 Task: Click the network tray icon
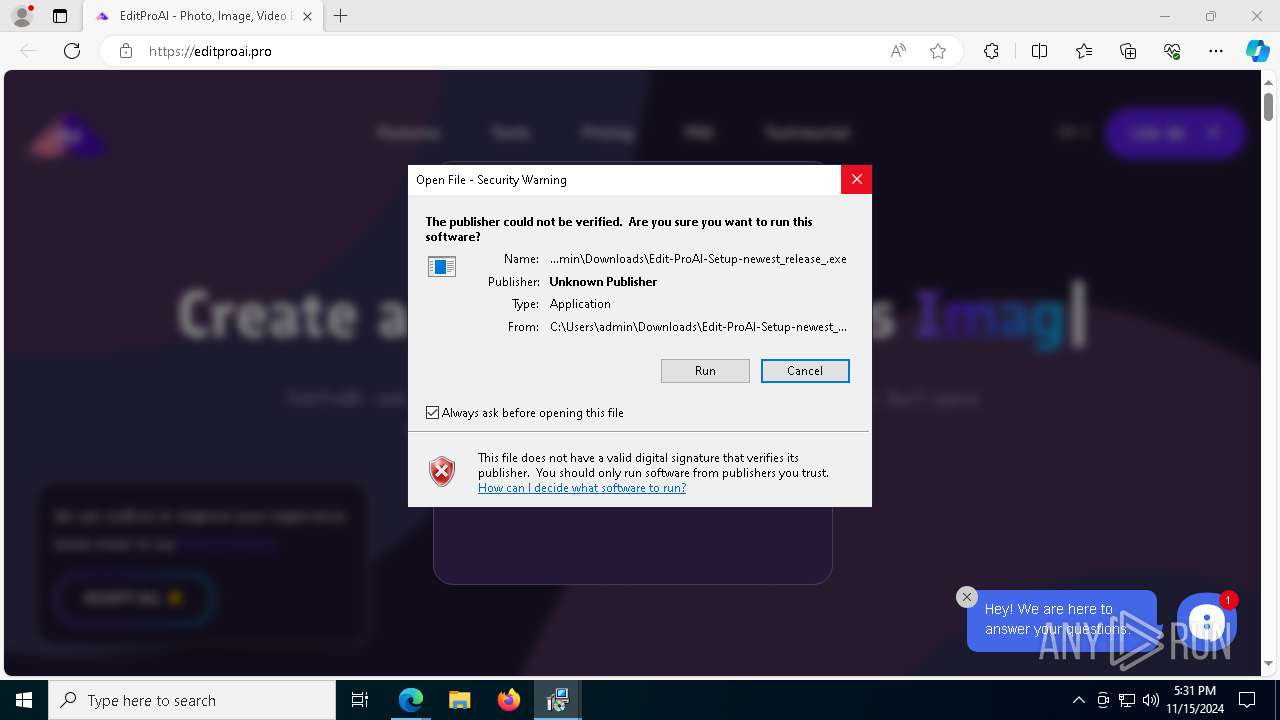(1127, 700)
